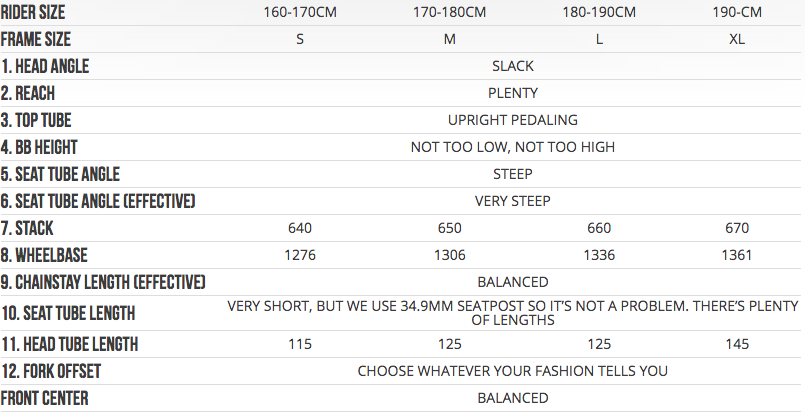Click the SLACK head angle value
The width and height of the screenshot is (805, 415).
513,66
